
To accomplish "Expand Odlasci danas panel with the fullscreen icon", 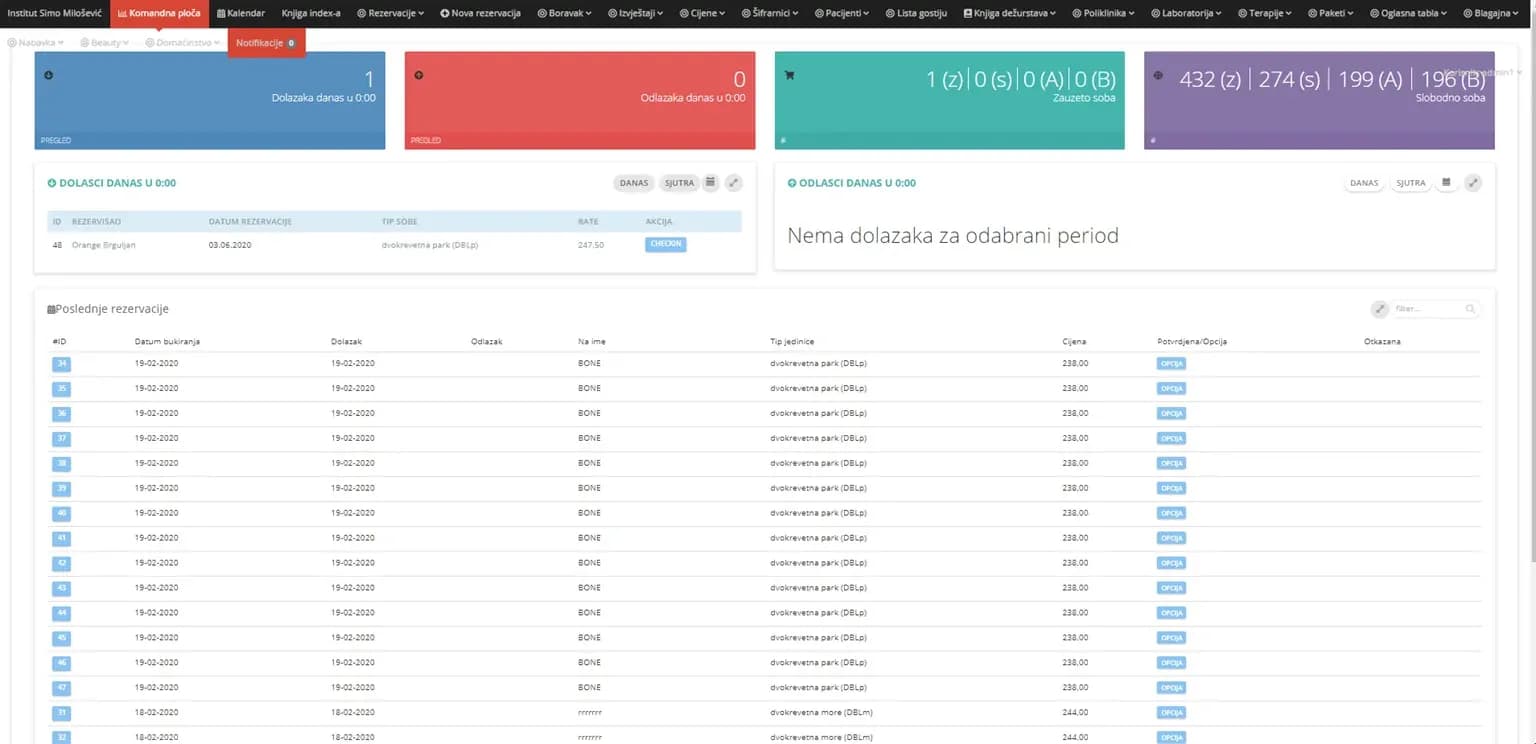I will point(1473,183).
